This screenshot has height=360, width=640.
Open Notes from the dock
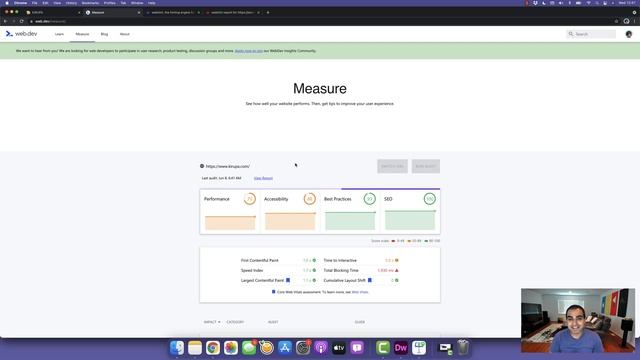coord(195,348)
